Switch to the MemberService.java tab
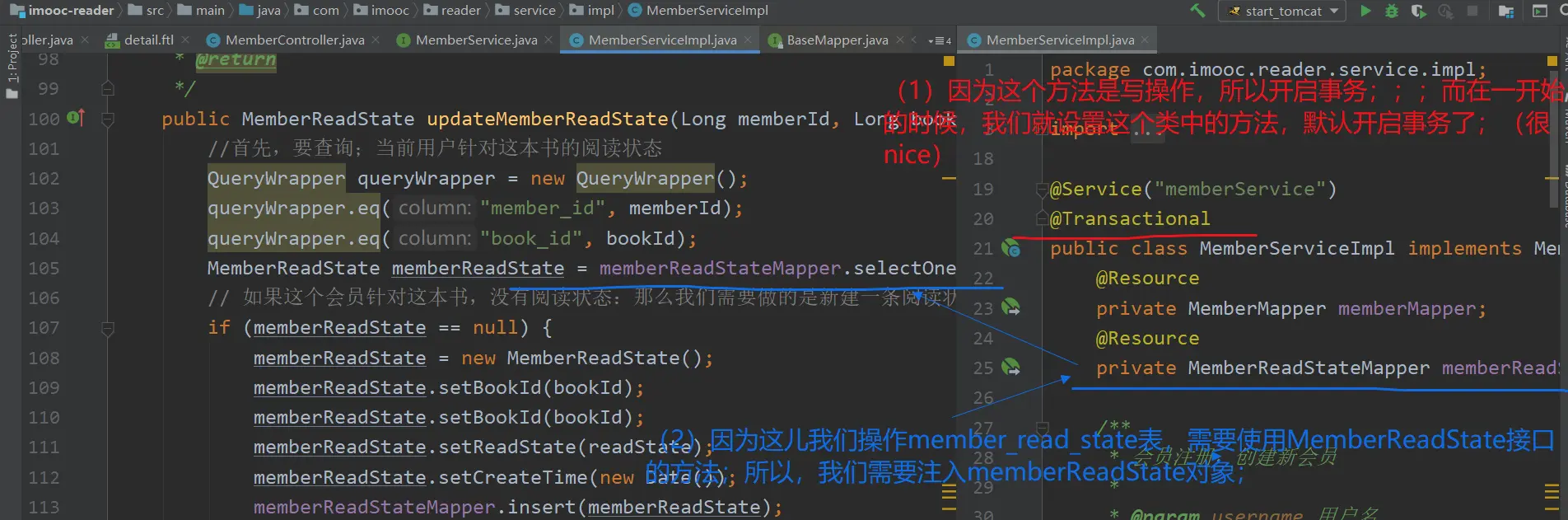The height and width of the screenshot is (520, 1568). [x=476, y=40]
